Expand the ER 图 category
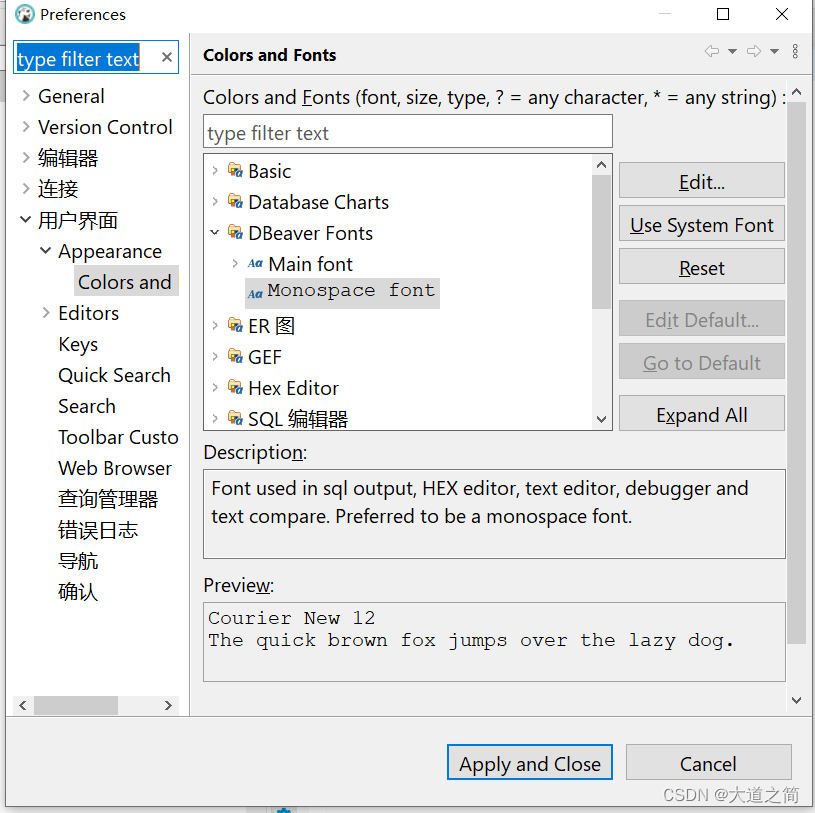This screenshot has height=813, width=815. point(215,325)
